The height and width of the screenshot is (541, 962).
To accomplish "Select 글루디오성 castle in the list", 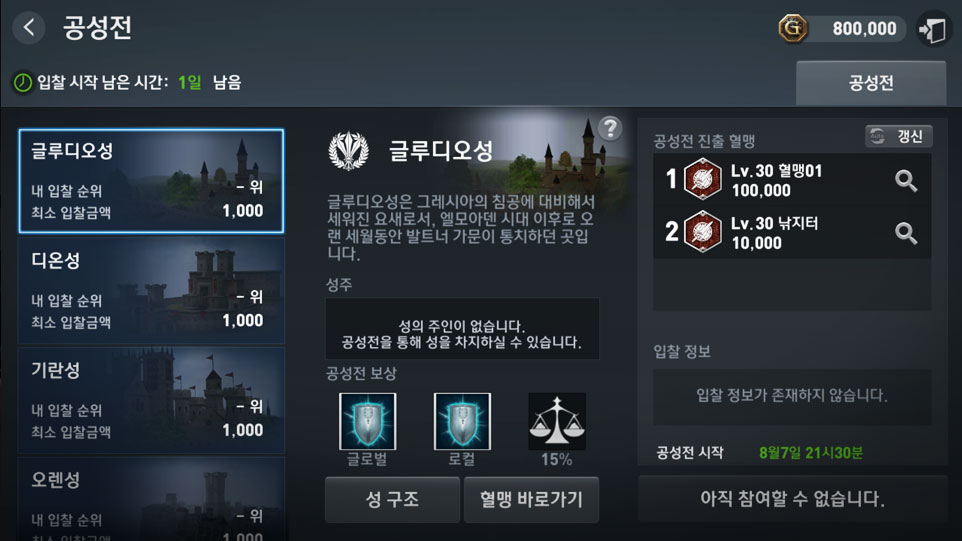I will tap(152, 181).
